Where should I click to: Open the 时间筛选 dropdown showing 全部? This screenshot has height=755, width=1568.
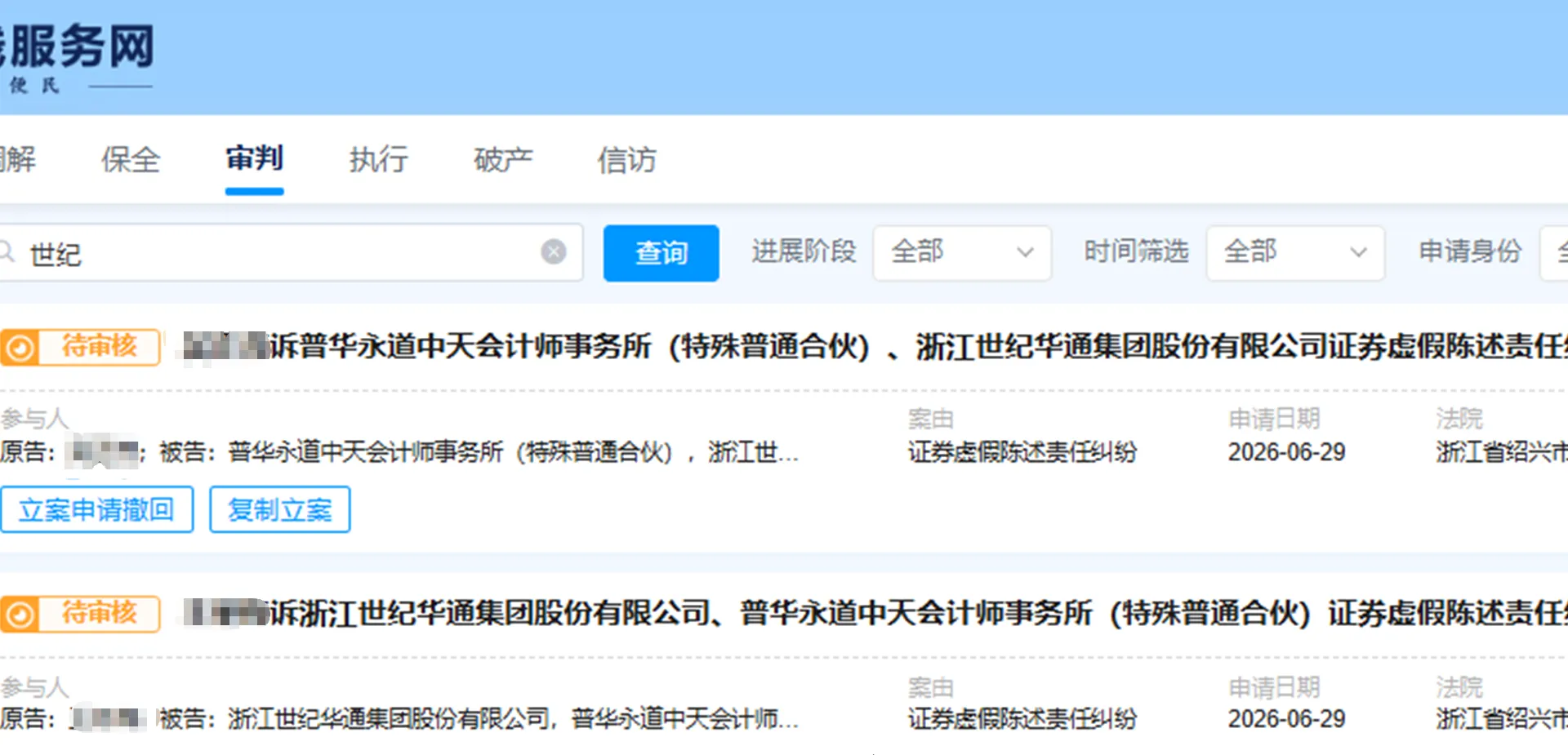click(1295, 253)
